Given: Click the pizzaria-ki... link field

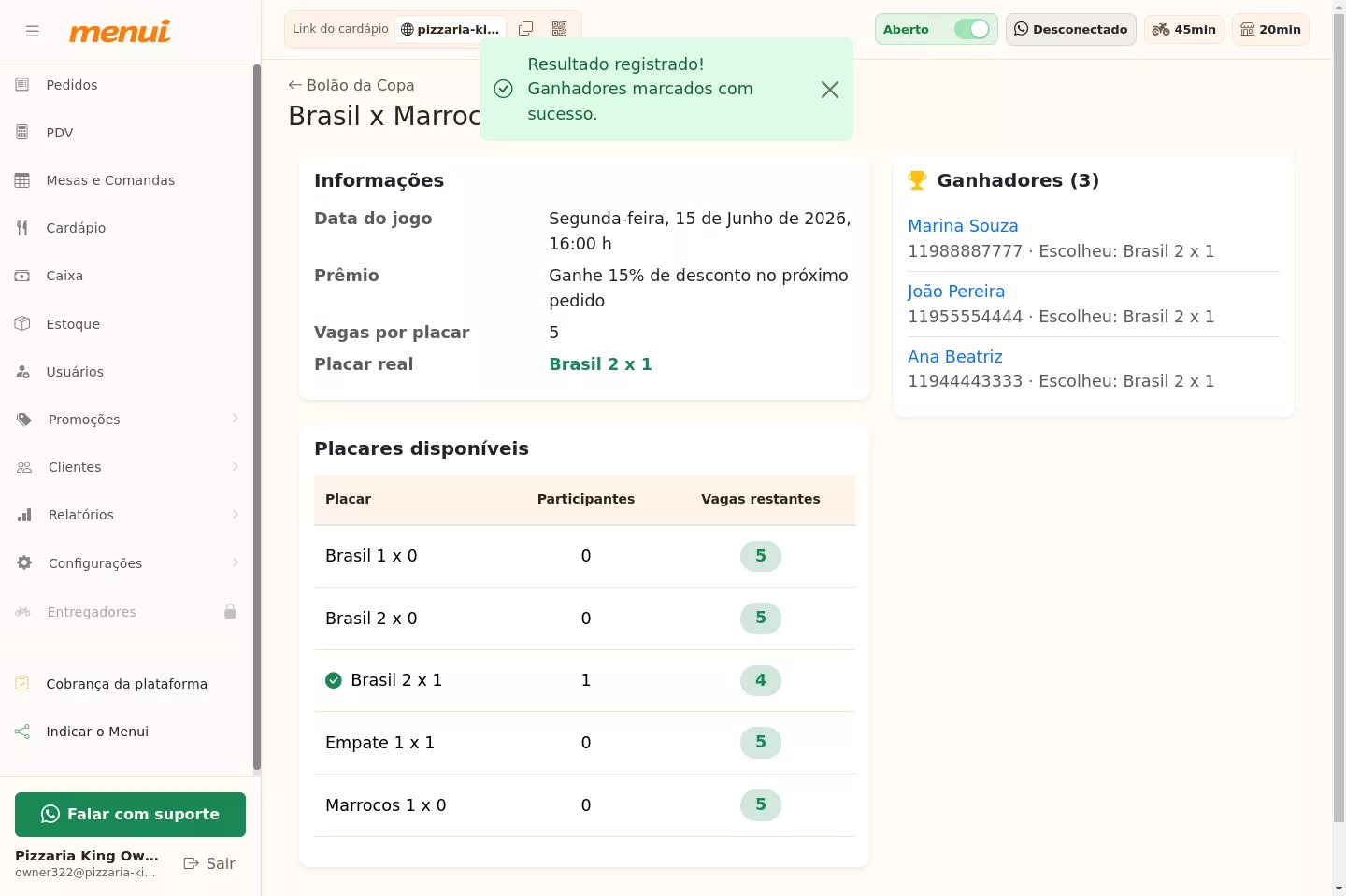Looking at the screenshot, I should (451, 29).
